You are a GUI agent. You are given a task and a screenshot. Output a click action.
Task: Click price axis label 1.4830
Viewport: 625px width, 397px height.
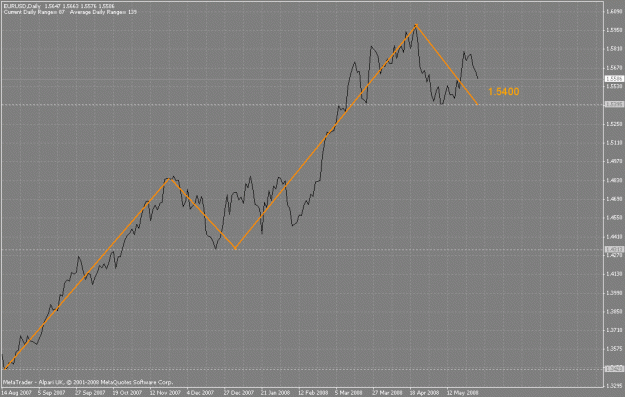[614, 181]
